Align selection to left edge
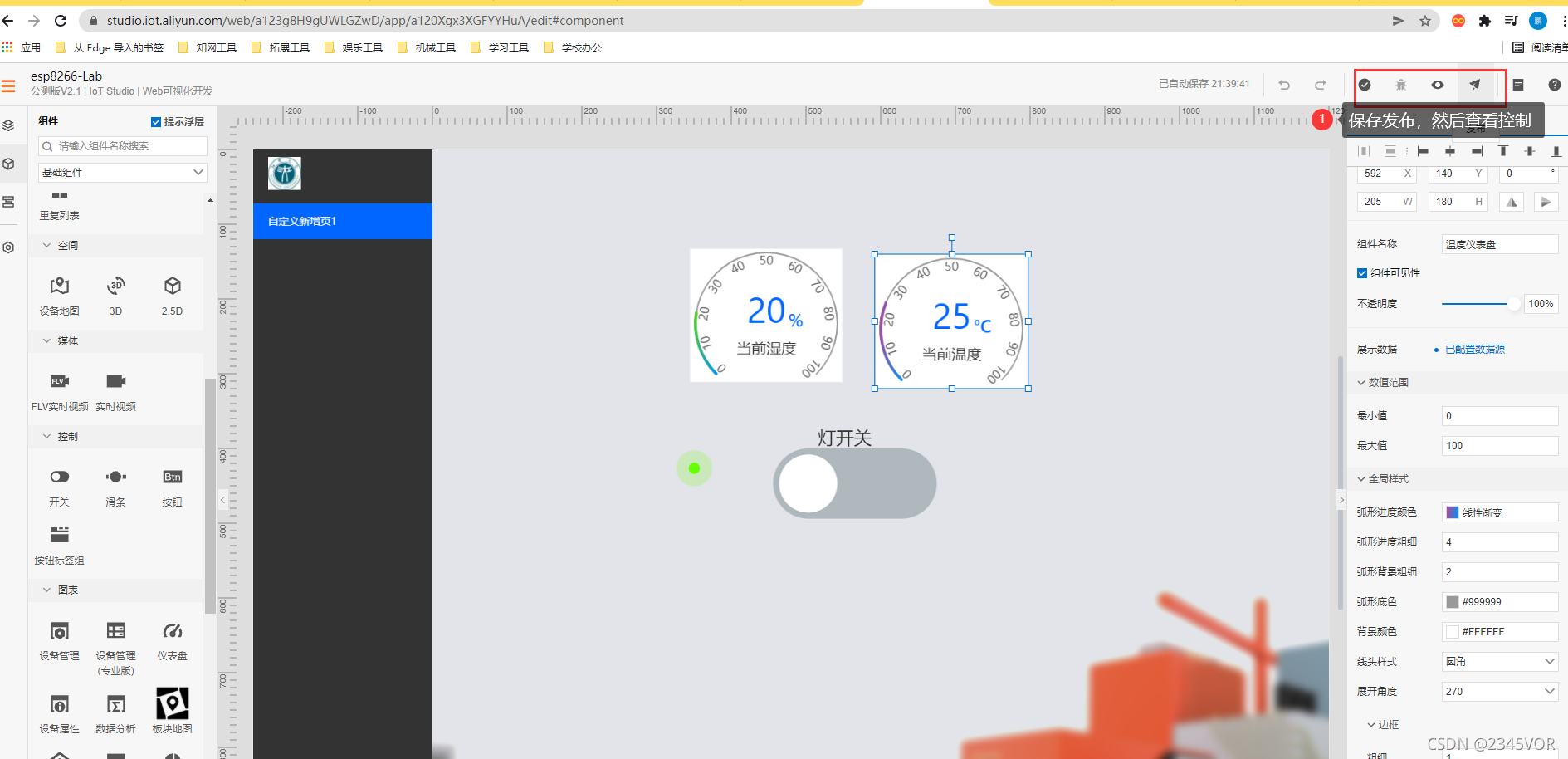Image resolution: width=1568 pixels, height=759 pixels. pos(1423,151)
